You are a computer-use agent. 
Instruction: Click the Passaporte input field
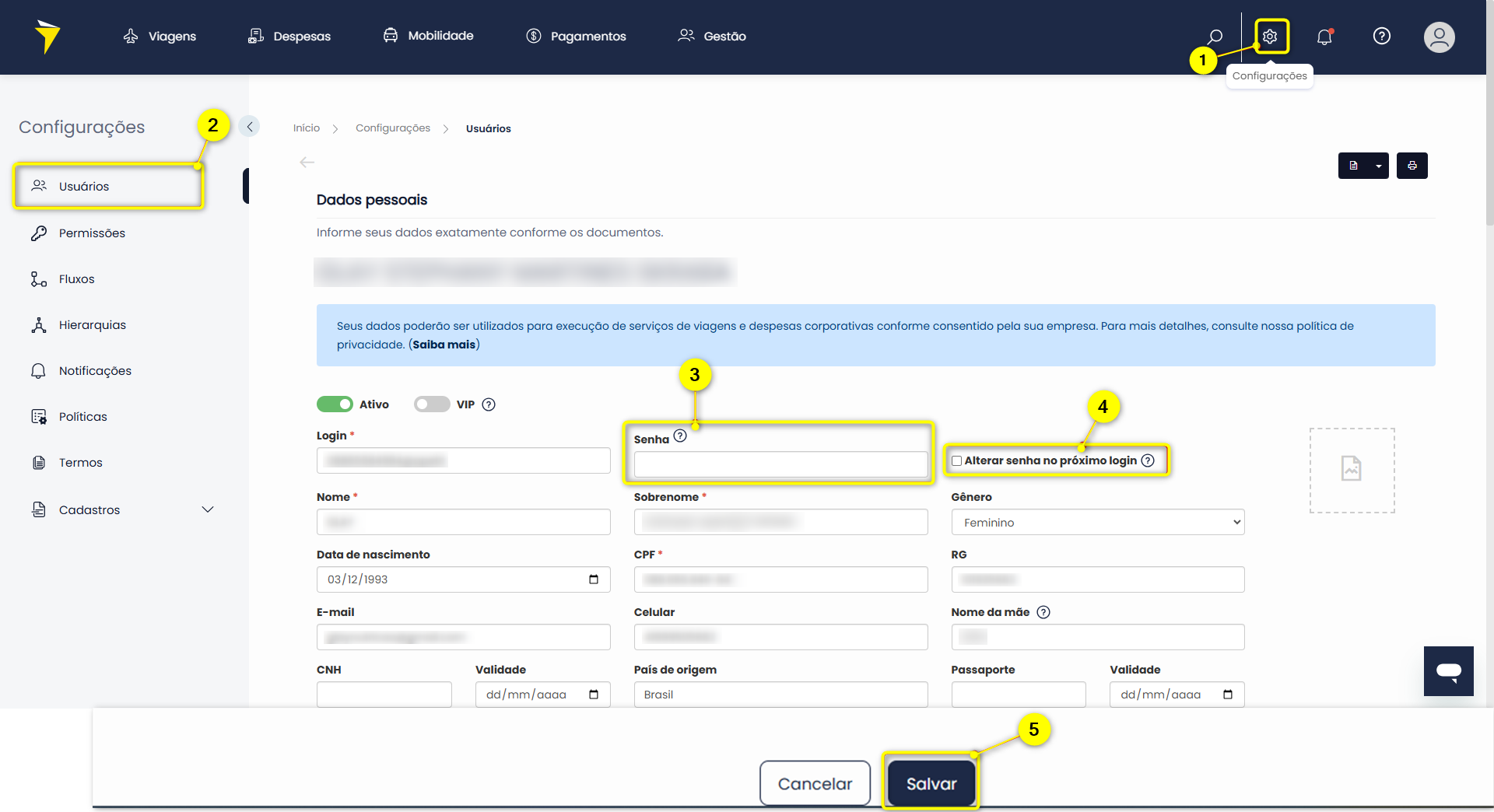point(1019,695)
